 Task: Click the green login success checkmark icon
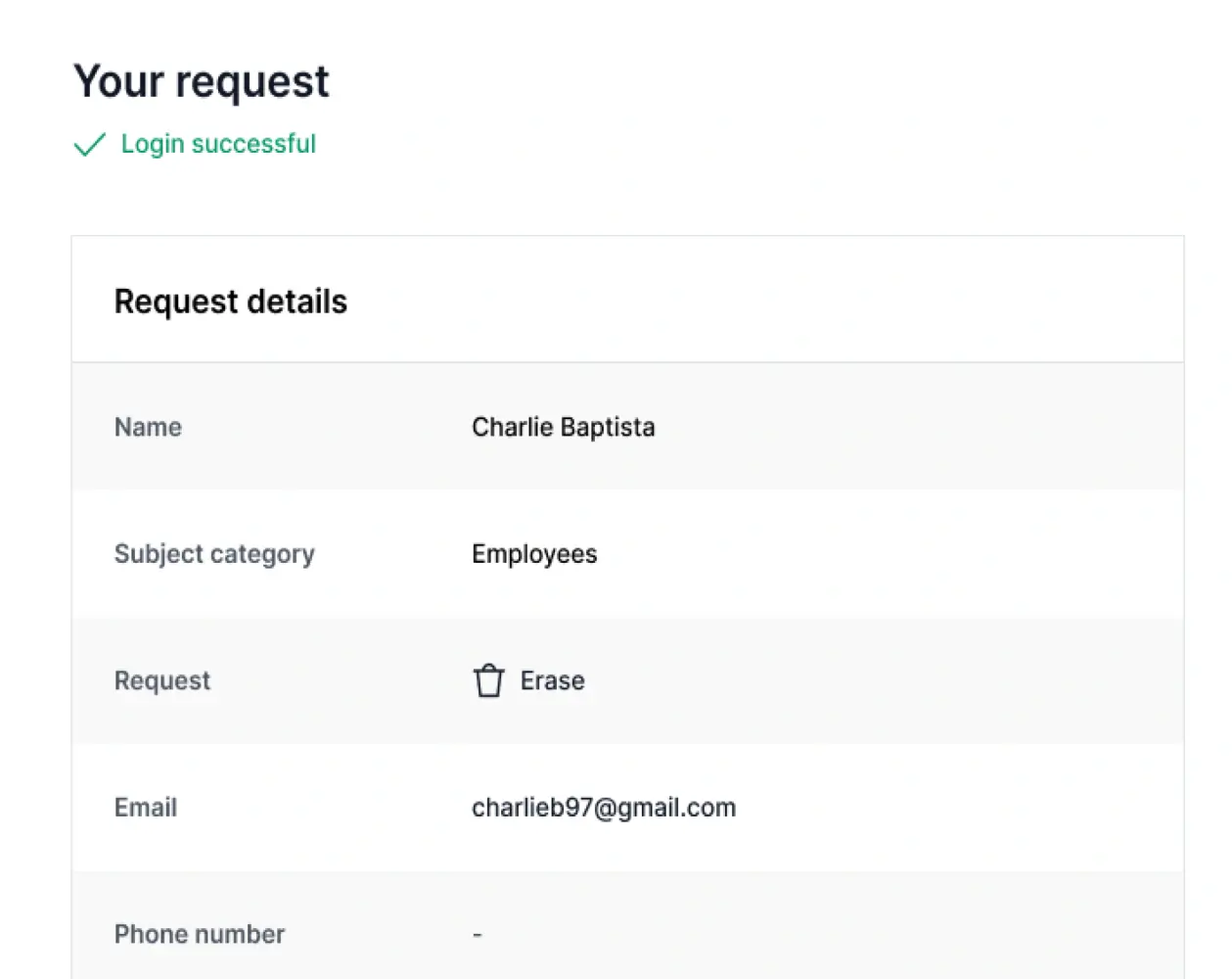coord(89,145)
